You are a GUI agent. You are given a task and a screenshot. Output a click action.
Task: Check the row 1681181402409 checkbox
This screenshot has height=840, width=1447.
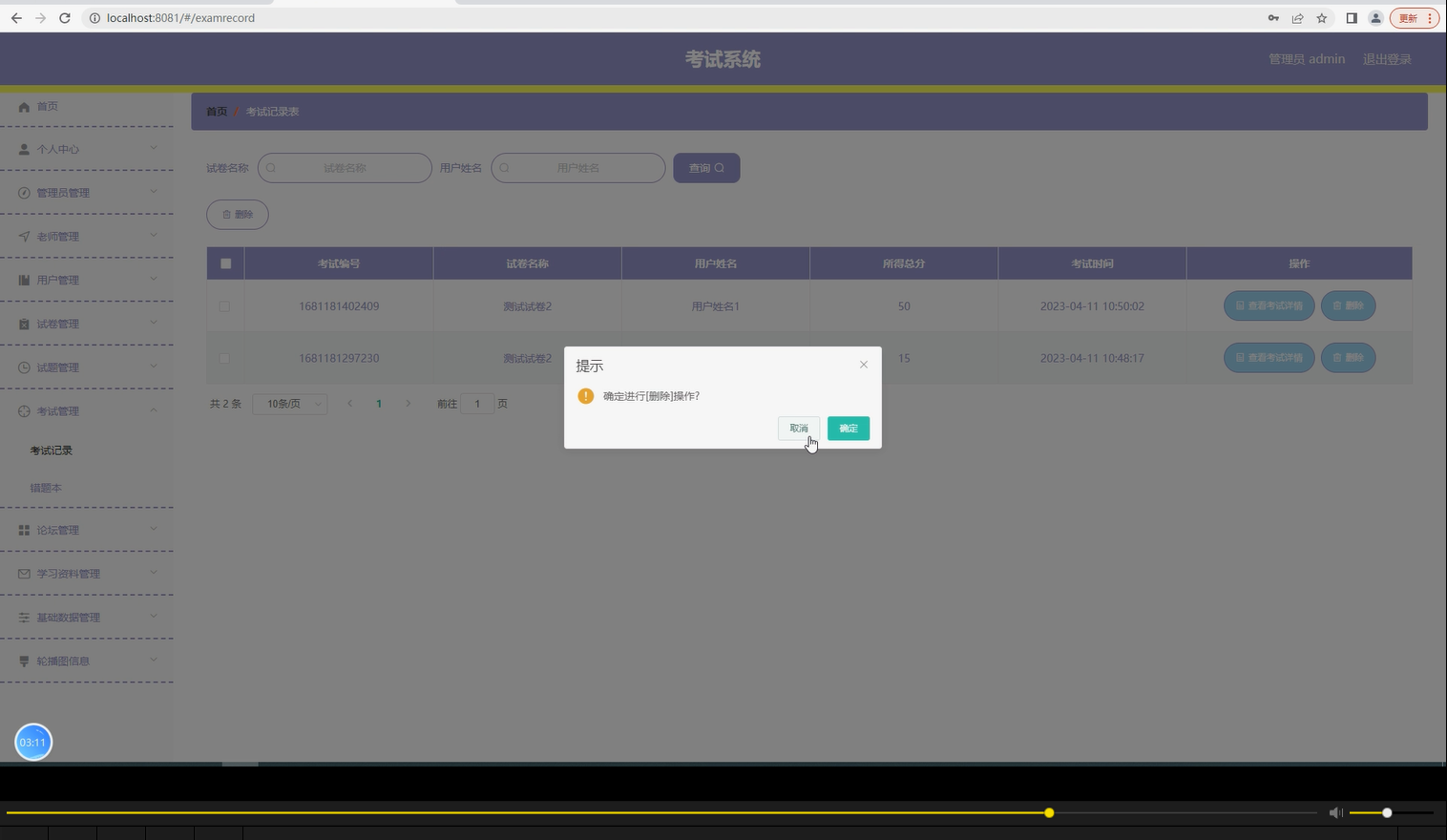tap(224, 306)
